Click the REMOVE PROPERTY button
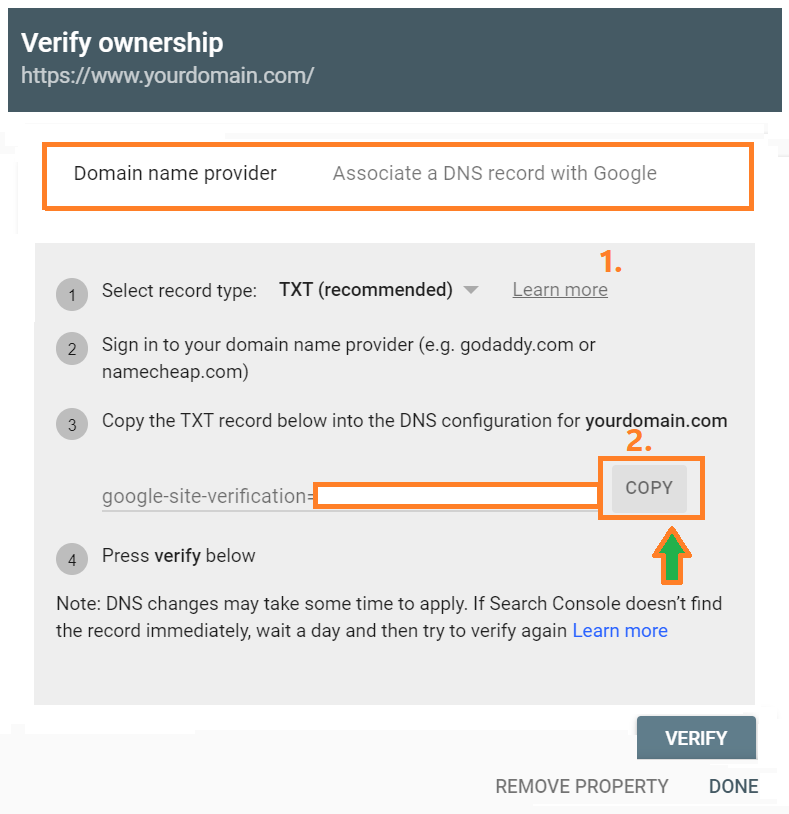This screenshot has height=814, width=789. coord(582,786)
